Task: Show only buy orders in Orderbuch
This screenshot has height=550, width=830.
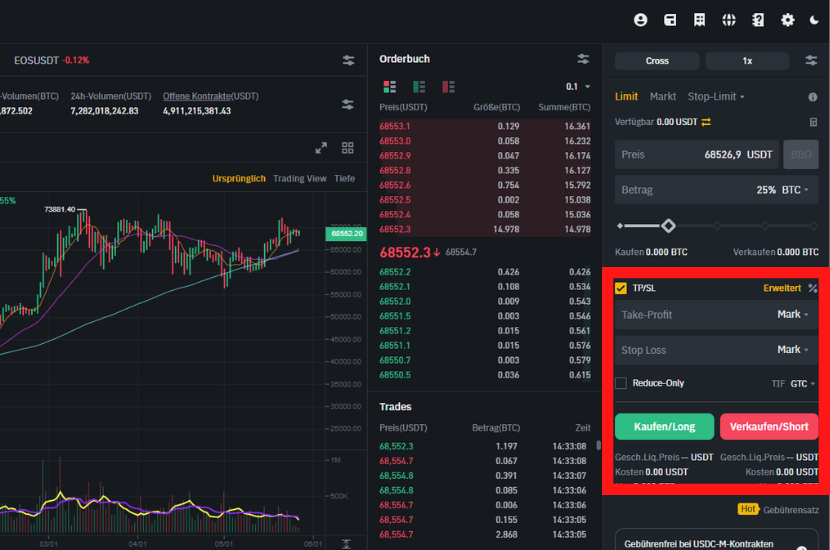Action: point(419,87)
